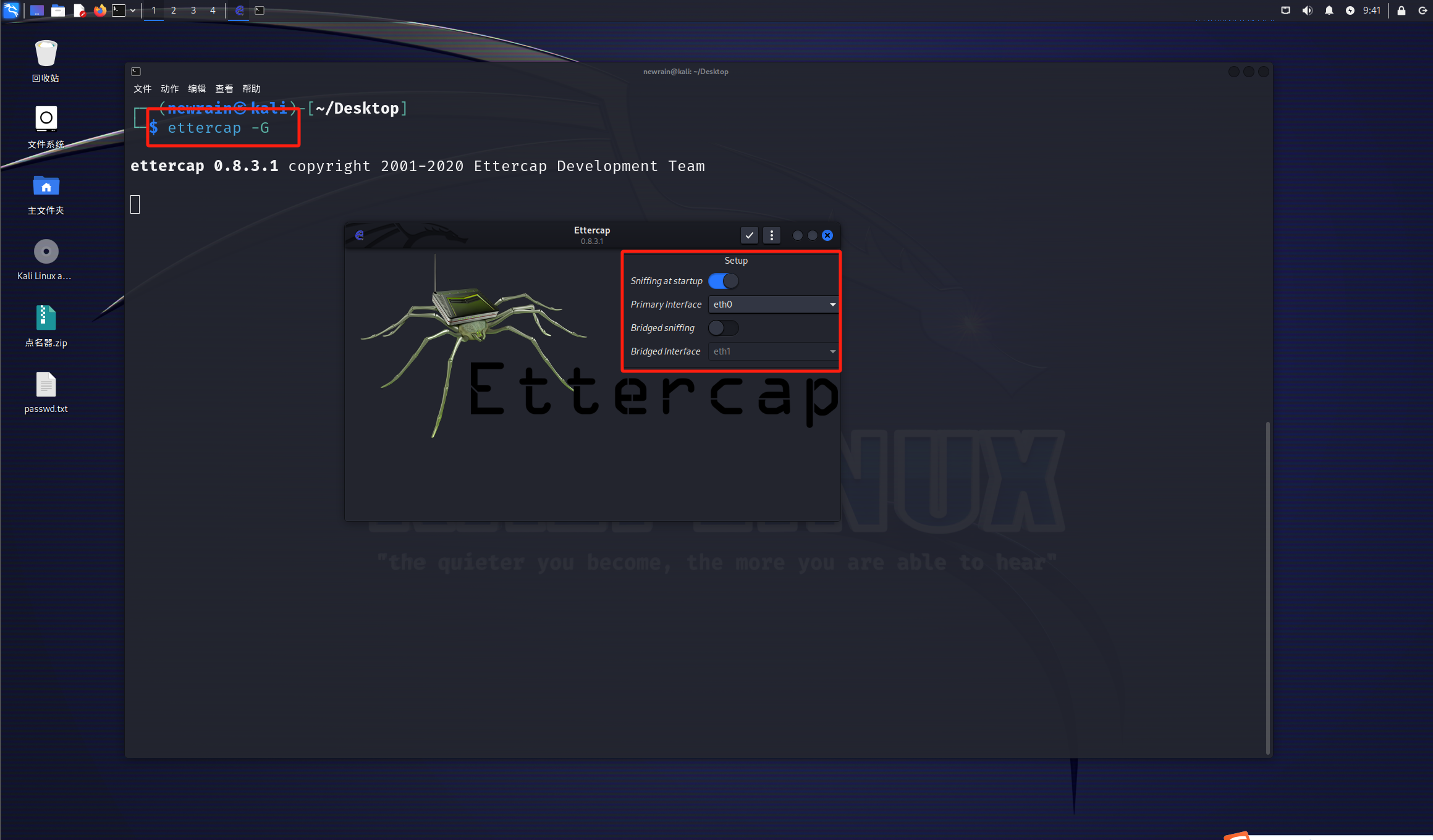Image resolution: width=1433 pixels, height=840 pixels.
Task: Click the ettercap -G command text
Action: [x=218, y=128]
